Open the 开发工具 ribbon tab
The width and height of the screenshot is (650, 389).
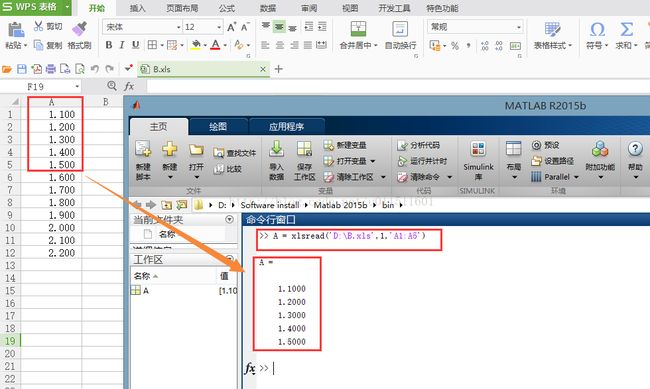pyautogui.click(x=394, y=8)
